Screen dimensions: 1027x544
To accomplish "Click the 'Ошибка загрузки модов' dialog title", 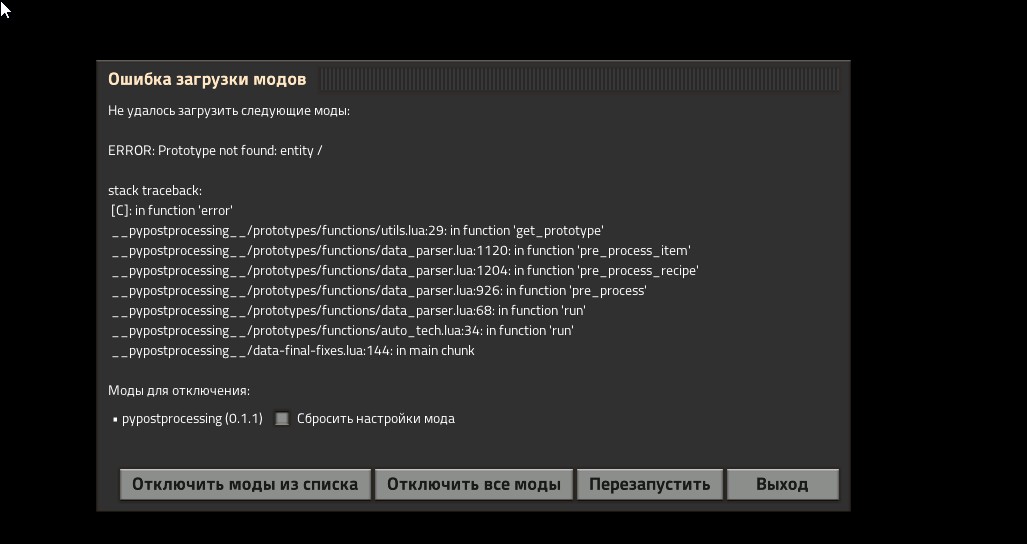I will pos(207,79).
